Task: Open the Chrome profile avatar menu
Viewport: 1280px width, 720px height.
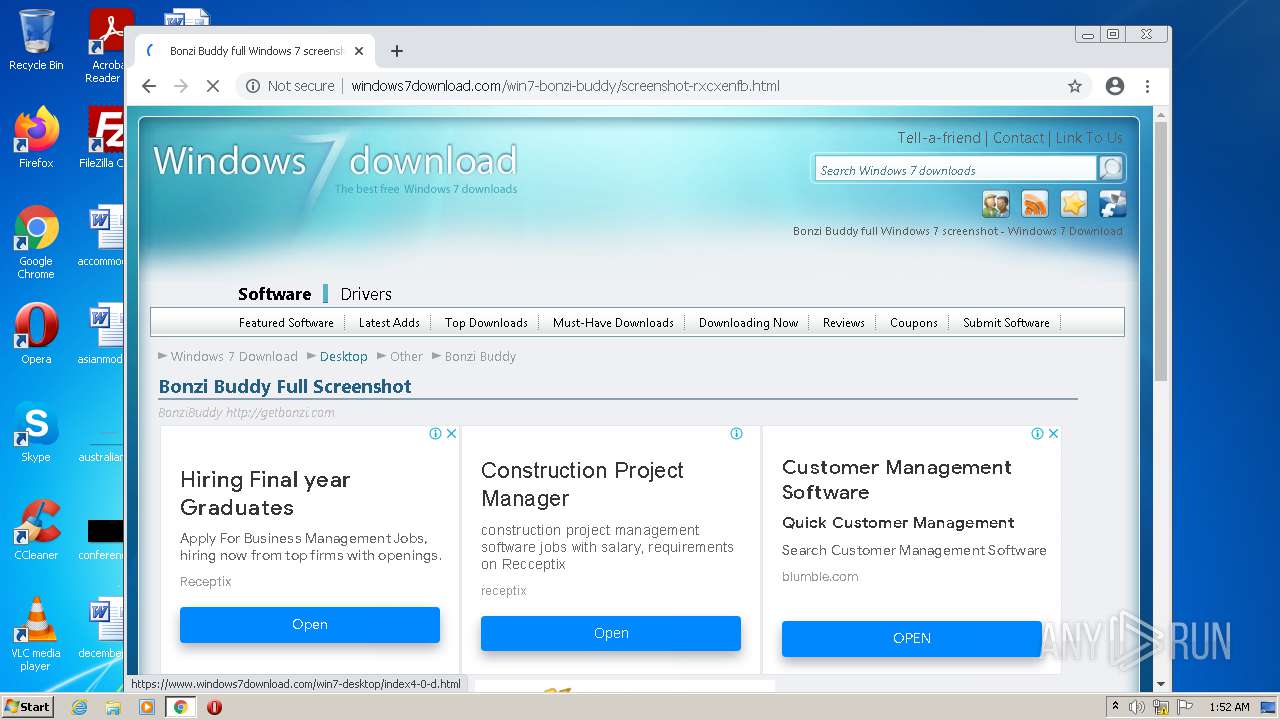Action: pyautogui.click(x=1115, y=86)
